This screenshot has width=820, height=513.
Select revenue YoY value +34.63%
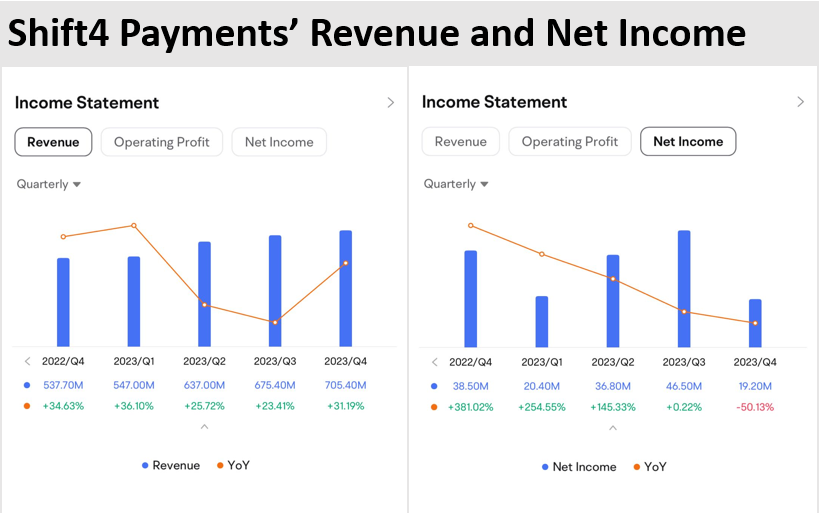point(63,406)
